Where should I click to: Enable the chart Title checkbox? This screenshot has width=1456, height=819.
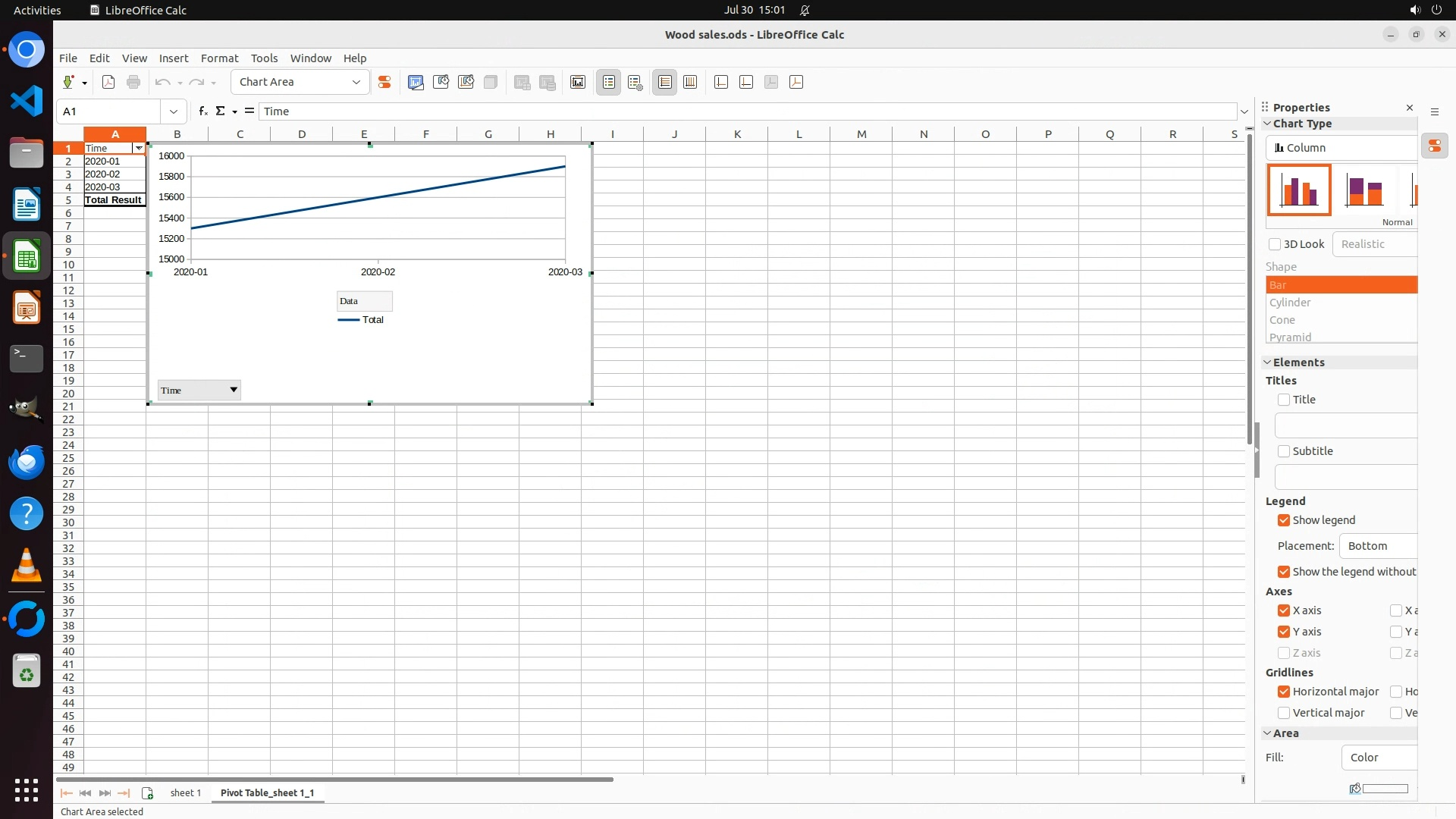1284,400
